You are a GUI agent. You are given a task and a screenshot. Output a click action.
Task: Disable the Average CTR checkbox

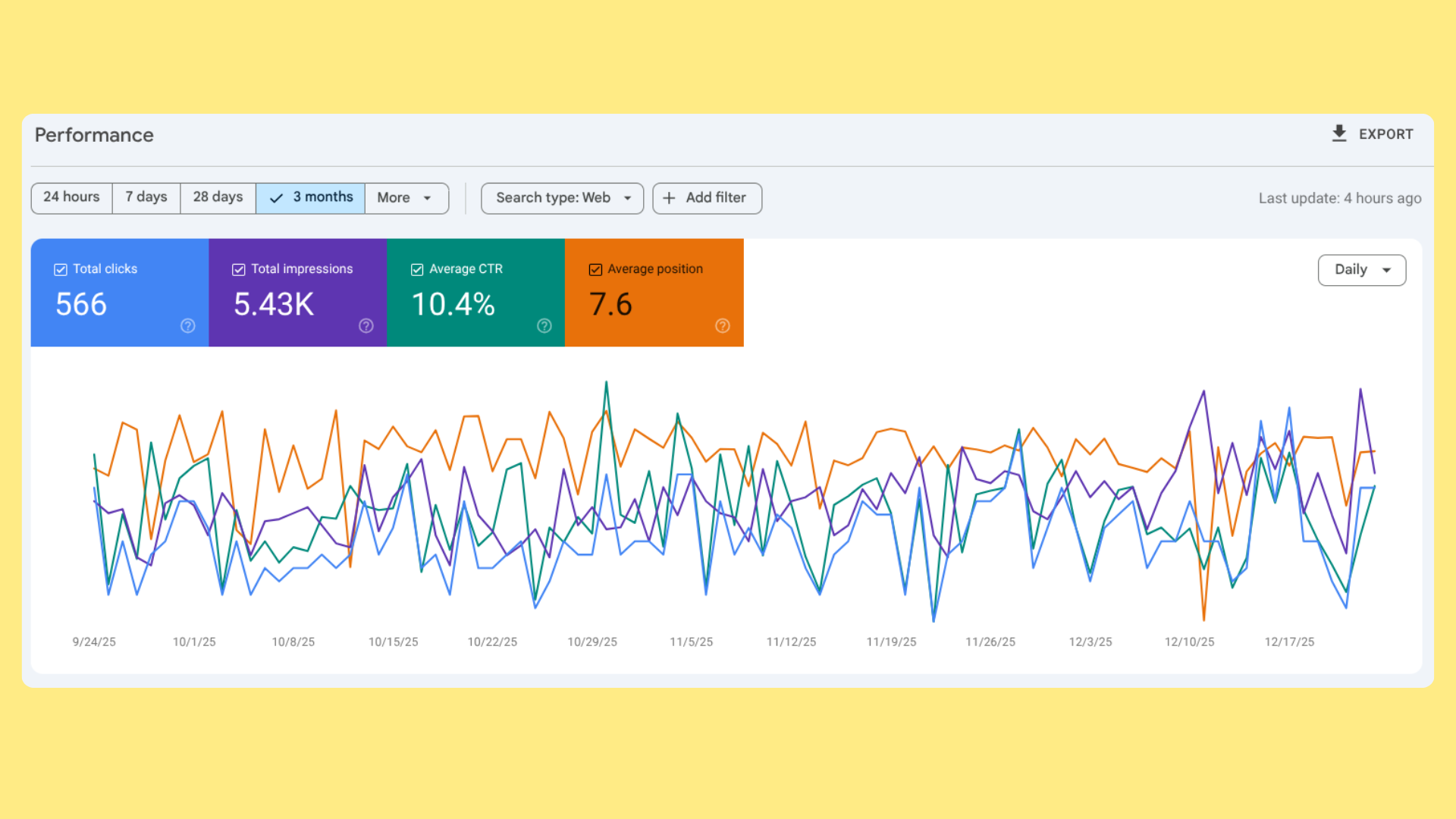[417, 270]
